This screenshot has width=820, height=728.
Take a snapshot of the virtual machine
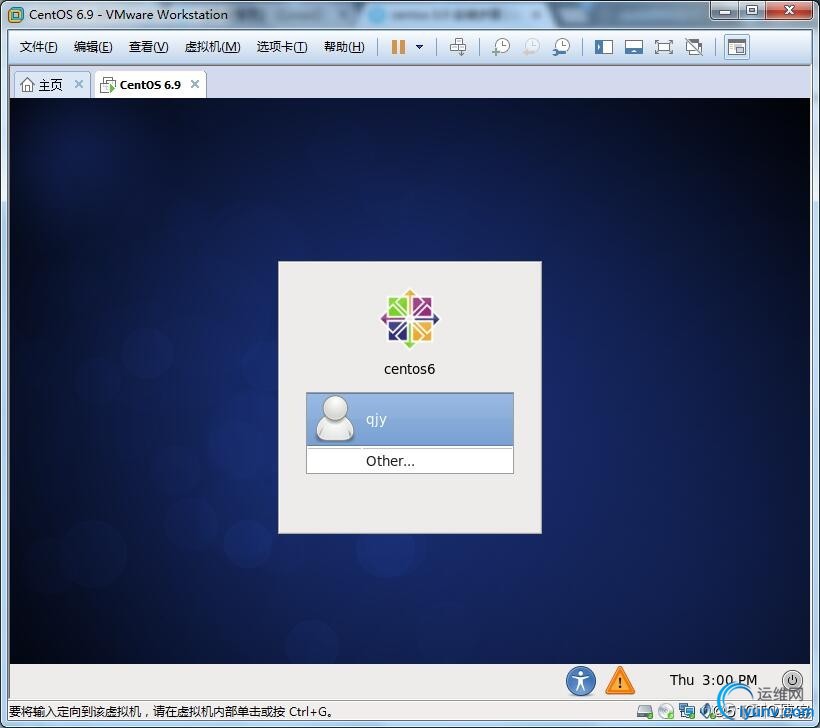[501, 47]
